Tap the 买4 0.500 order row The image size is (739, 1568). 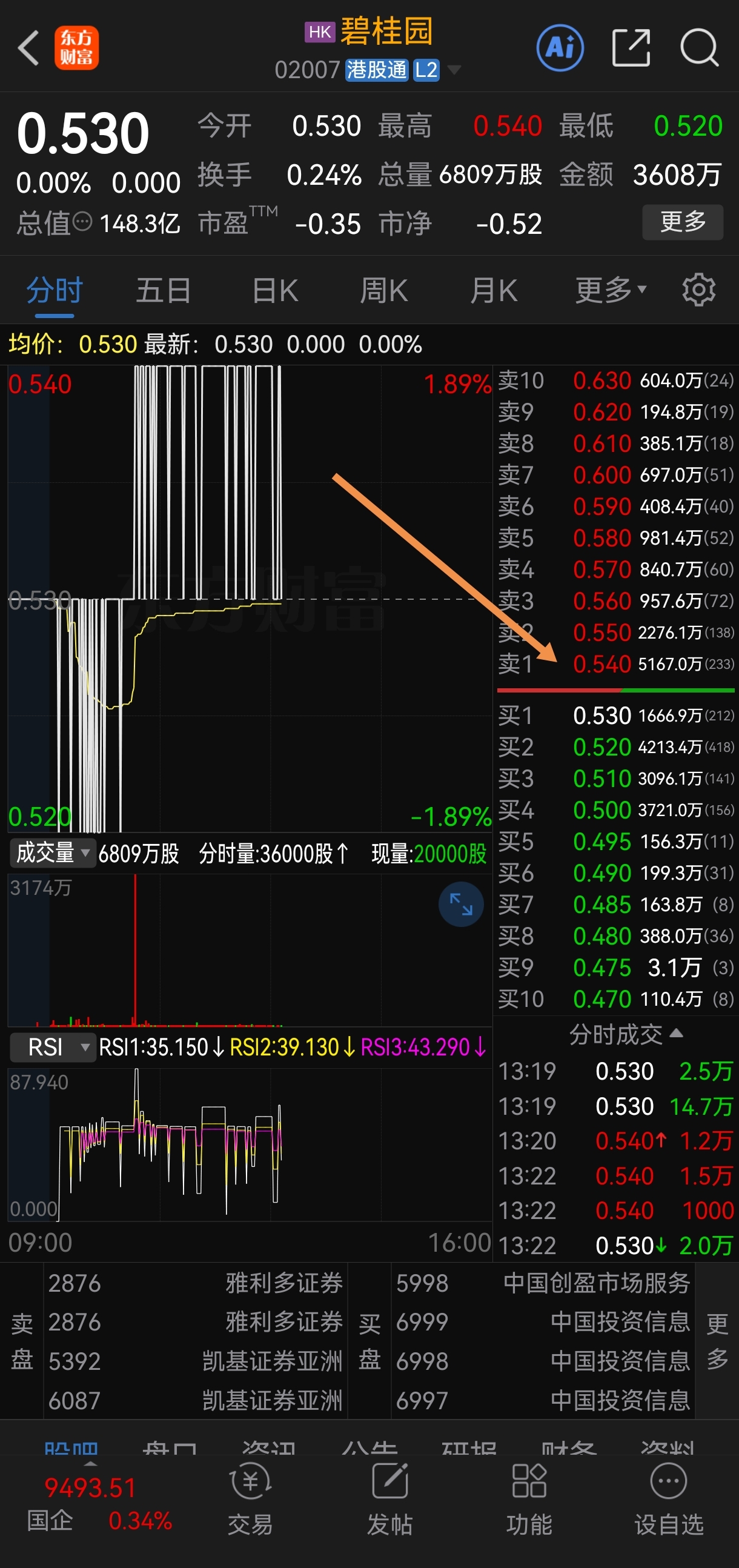615,810
